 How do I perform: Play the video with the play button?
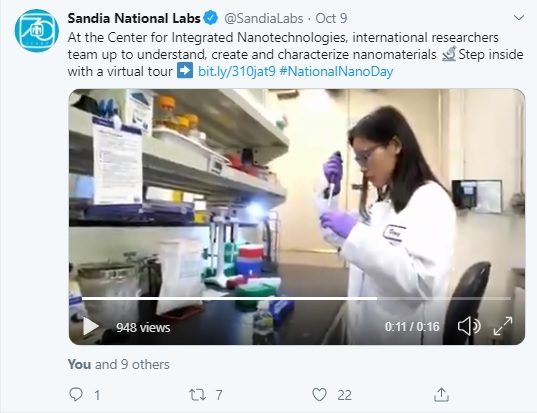(x=91, y=326)
